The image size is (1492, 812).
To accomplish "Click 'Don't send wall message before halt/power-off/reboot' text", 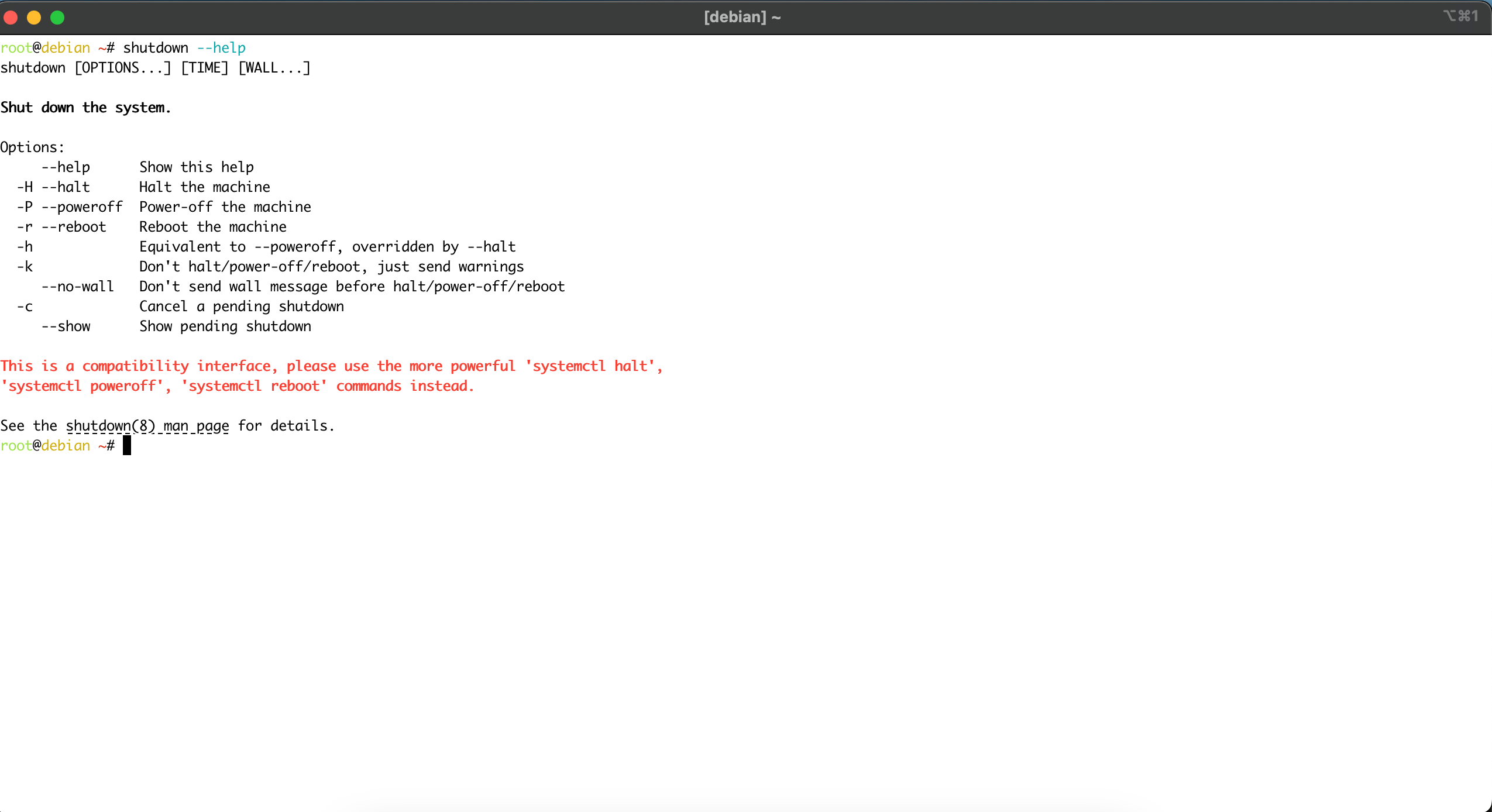I will coord(352,287).
